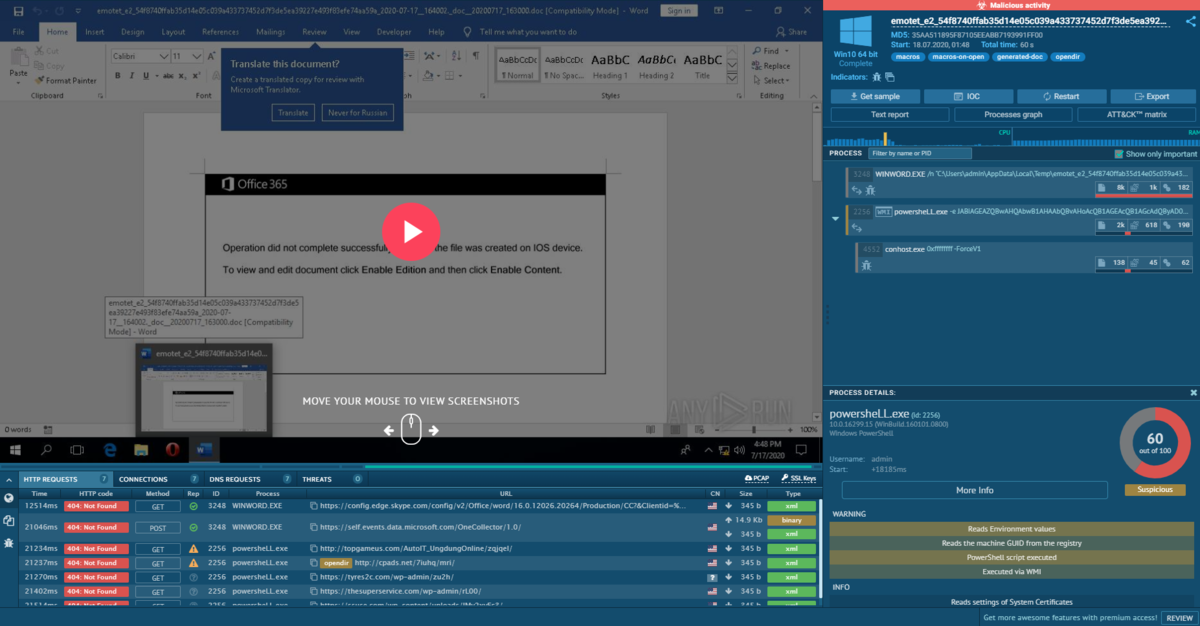1200x626 pixels.
Task: Click the SSL Keys button
Action: point(797,479)
